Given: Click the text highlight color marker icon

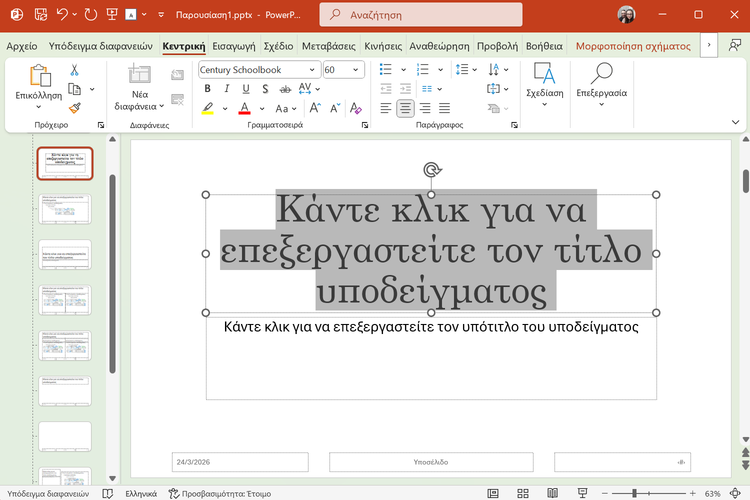Looking at the screenshot, I should [x=208, y=108].
